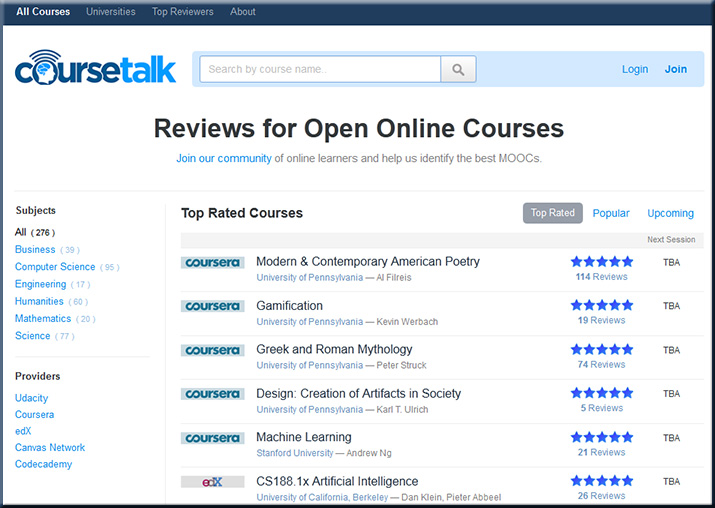The image size is (715, 508).
Task: Filter by Humanities subject
Action: coord(51,301)
